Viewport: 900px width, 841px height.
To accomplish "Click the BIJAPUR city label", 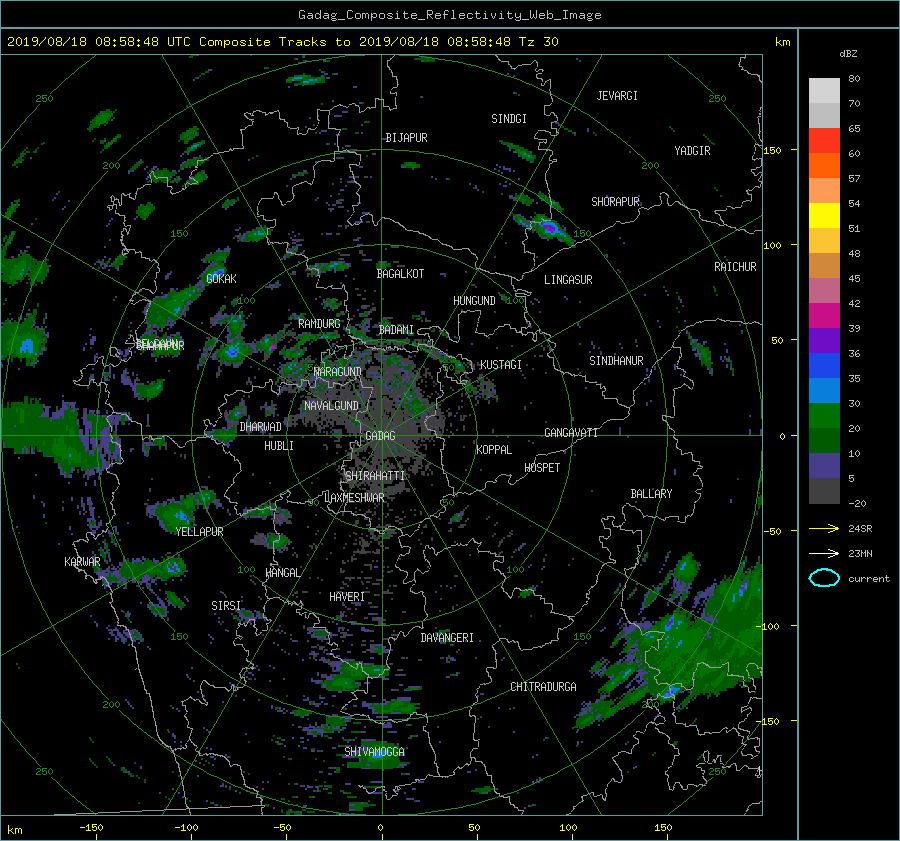I will [x=406, y=138].
